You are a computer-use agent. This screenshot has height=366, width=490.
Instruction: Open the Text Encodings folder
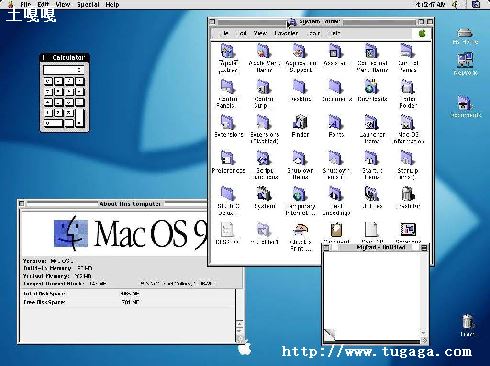pos(336,194)
